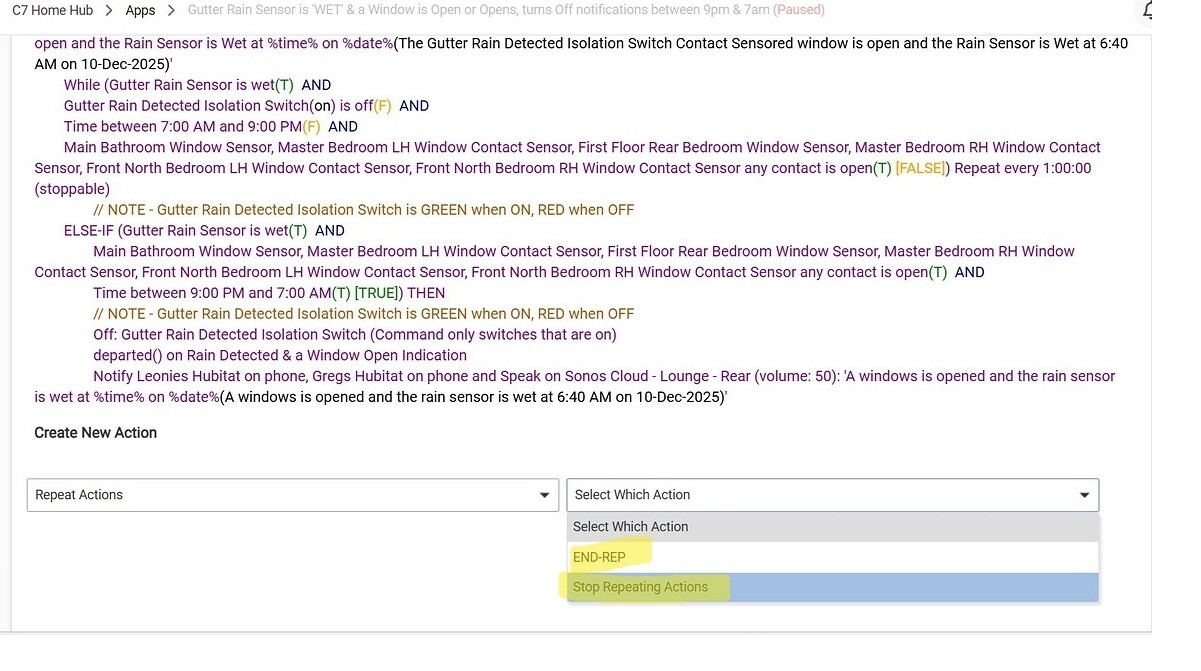Open the Apps breadcrumb link

coord(140,10)
